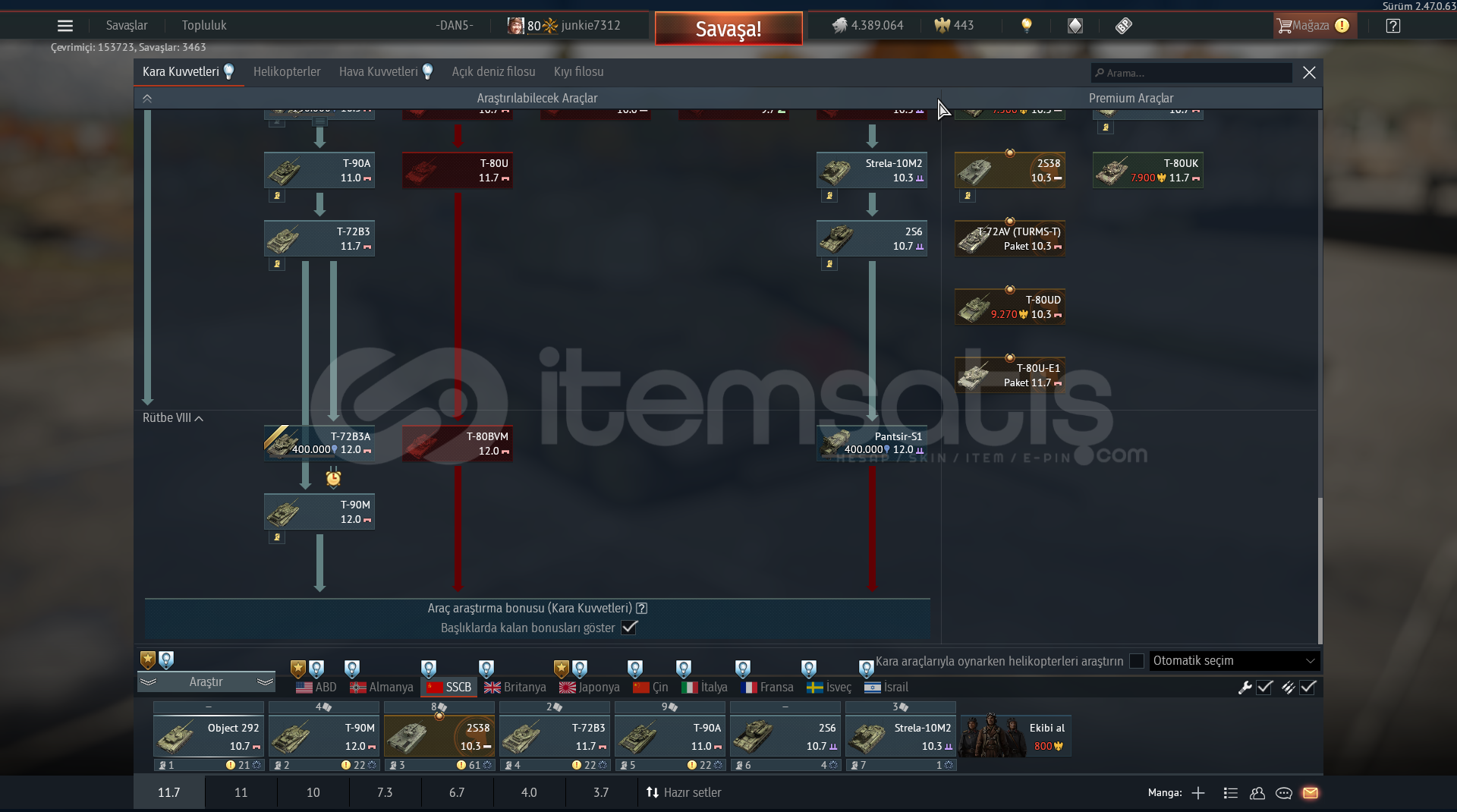
Task: Select the tree 2S6 anti-air vehicle
Action: pyautogui.click(x=872, y=239)
